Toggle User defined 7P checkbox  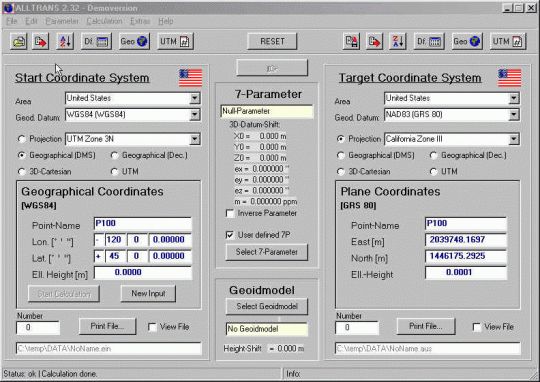click(x=230, y=235)
